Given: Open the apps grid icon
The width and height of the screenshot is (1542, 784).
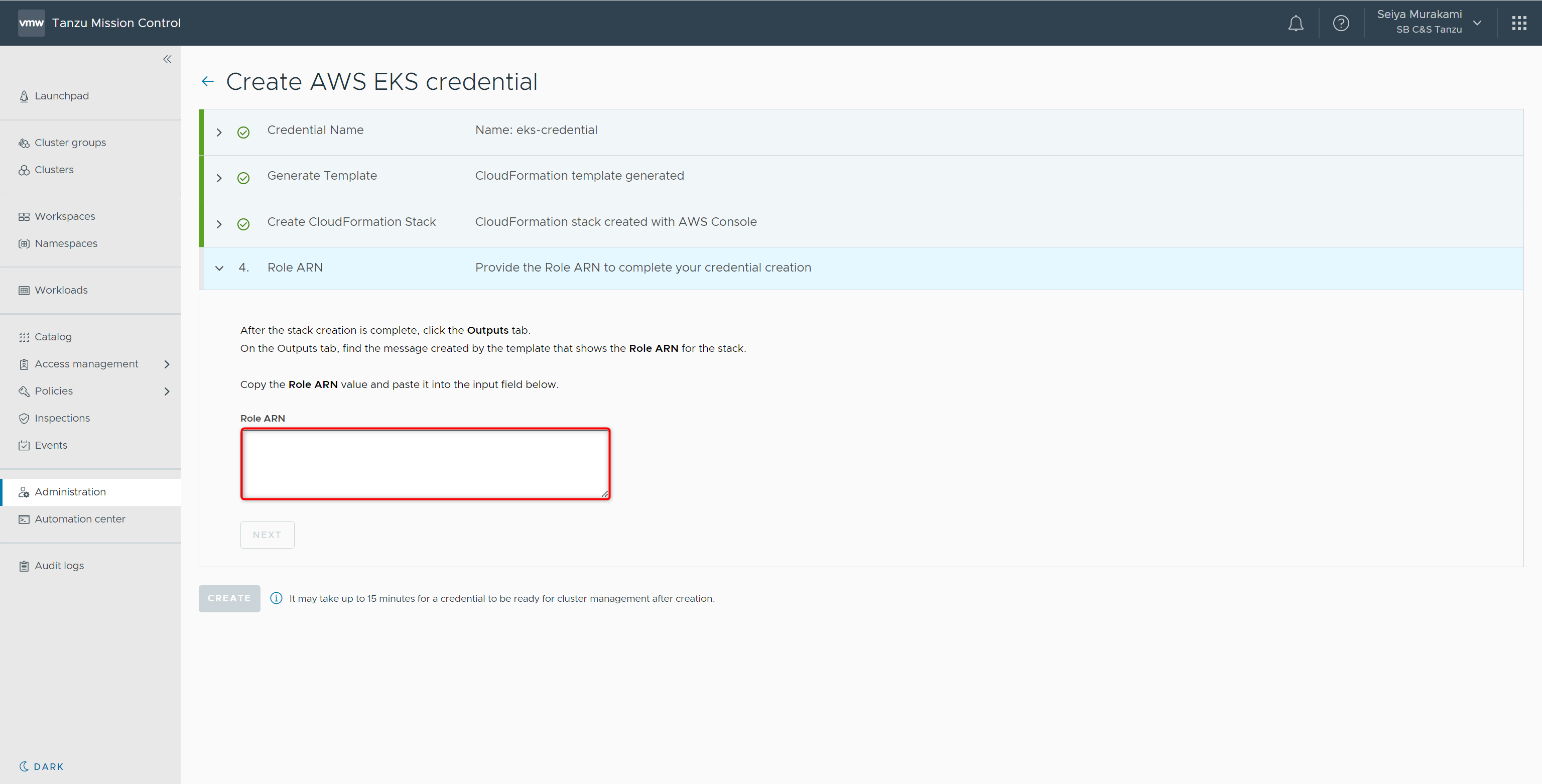Looking at the screenshot, I should point(1518,24).
